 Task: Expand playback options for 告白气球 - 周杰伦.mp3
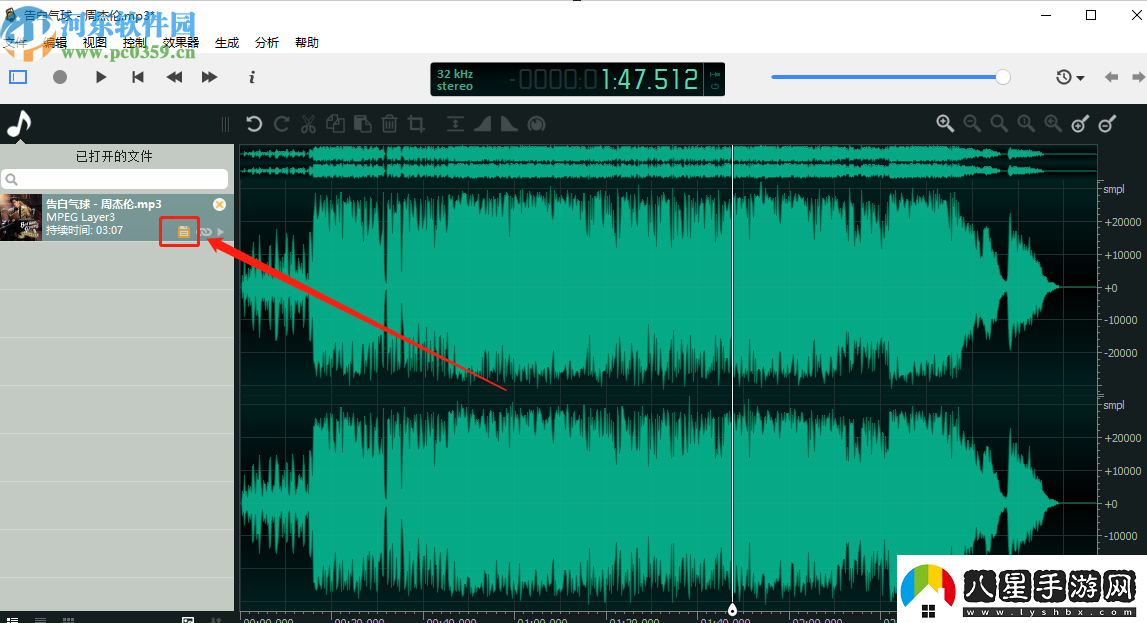(x=219, y=231)
